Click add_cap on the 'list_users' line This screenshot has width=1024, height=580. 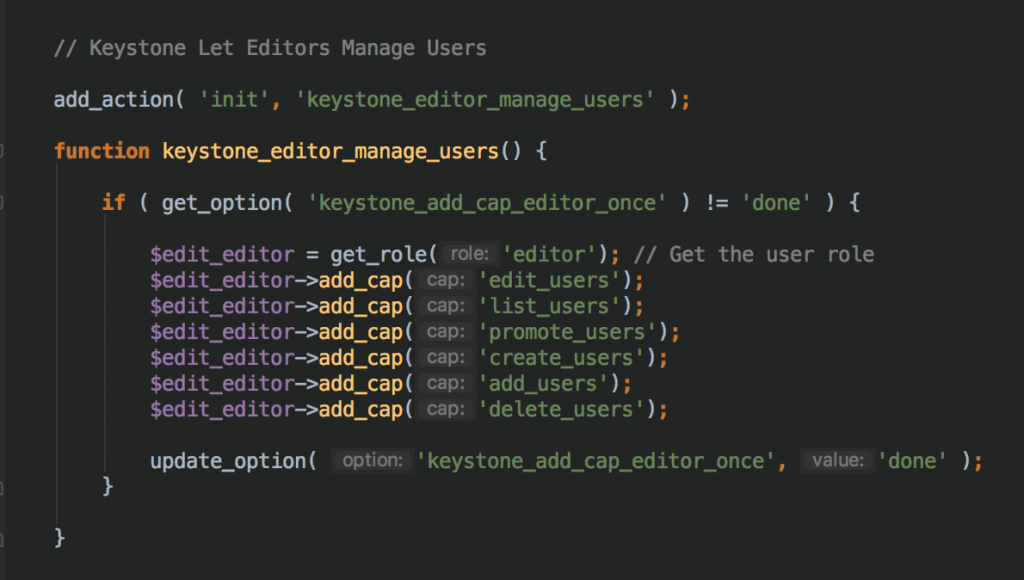[x=360, y=306]
